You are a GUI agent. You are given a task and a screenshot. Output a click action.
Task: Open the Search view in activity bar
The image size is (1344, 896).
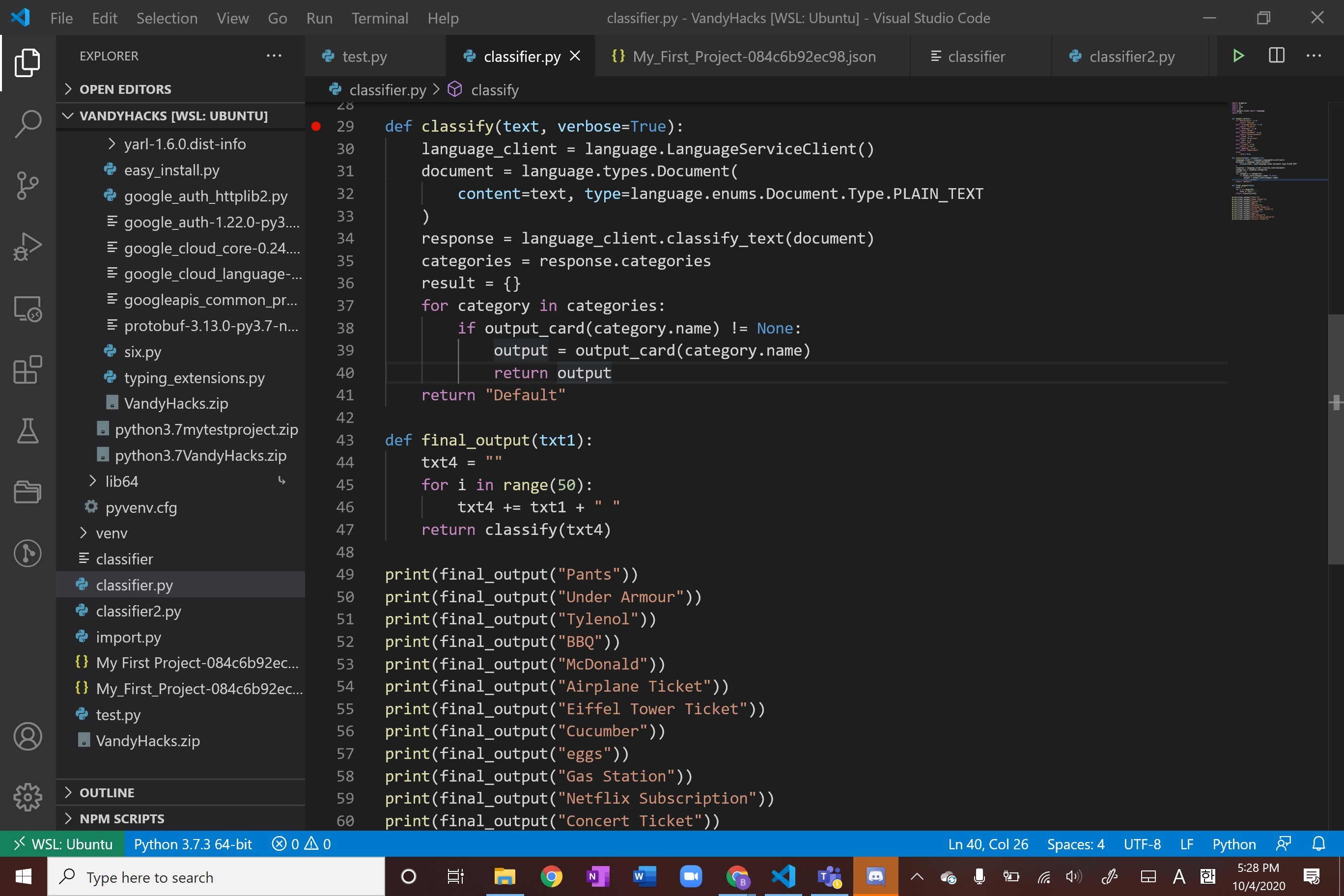(28, 123)
